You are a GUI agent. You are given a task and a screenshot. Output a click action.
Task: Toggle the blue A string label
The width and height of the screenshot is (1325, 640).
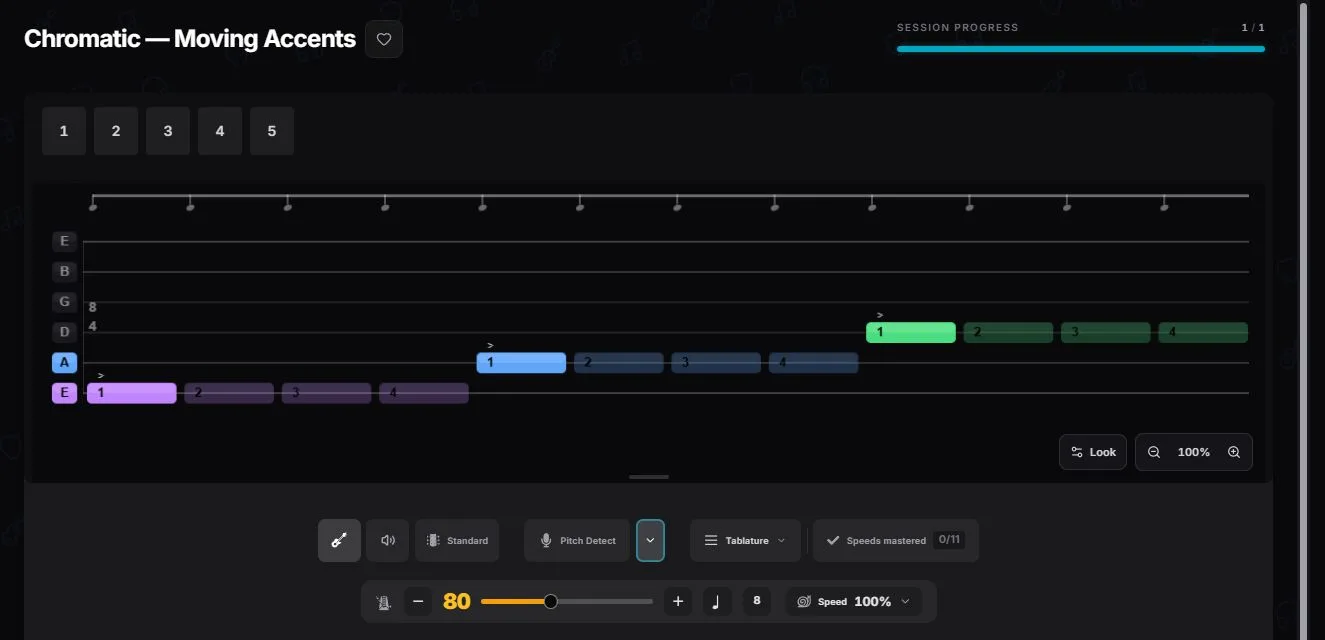coord(64,363)
